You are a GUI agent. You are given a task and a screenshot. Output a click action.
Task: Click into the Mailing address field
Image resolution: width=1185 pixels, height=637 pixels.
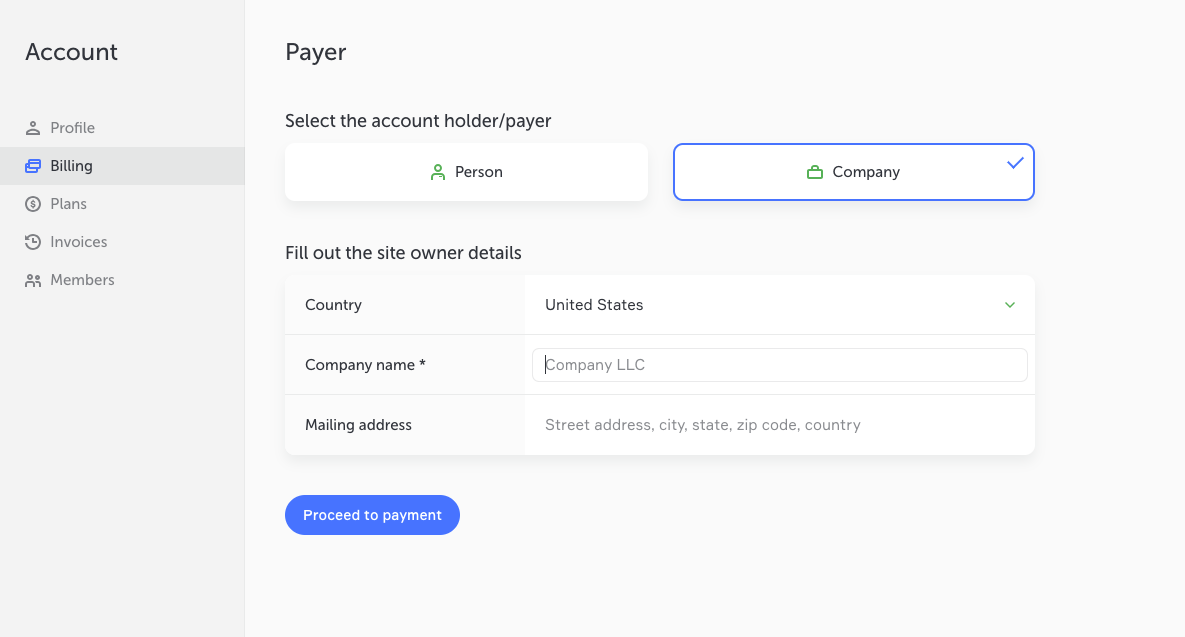[780, 425]
